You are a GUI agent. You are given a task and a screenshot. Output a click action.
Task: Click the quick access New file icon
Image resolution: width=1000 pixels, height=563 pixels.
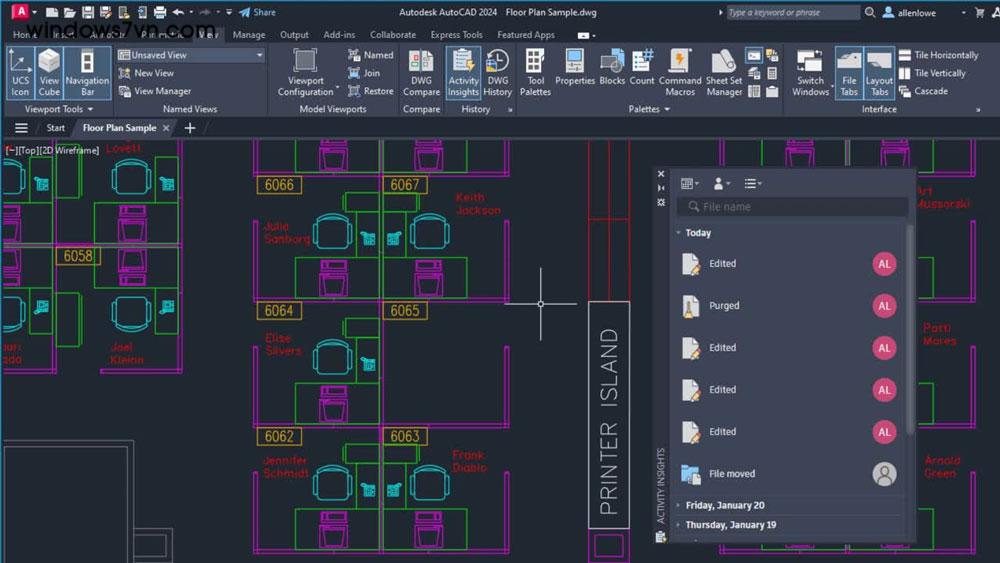tap(52, 12)
